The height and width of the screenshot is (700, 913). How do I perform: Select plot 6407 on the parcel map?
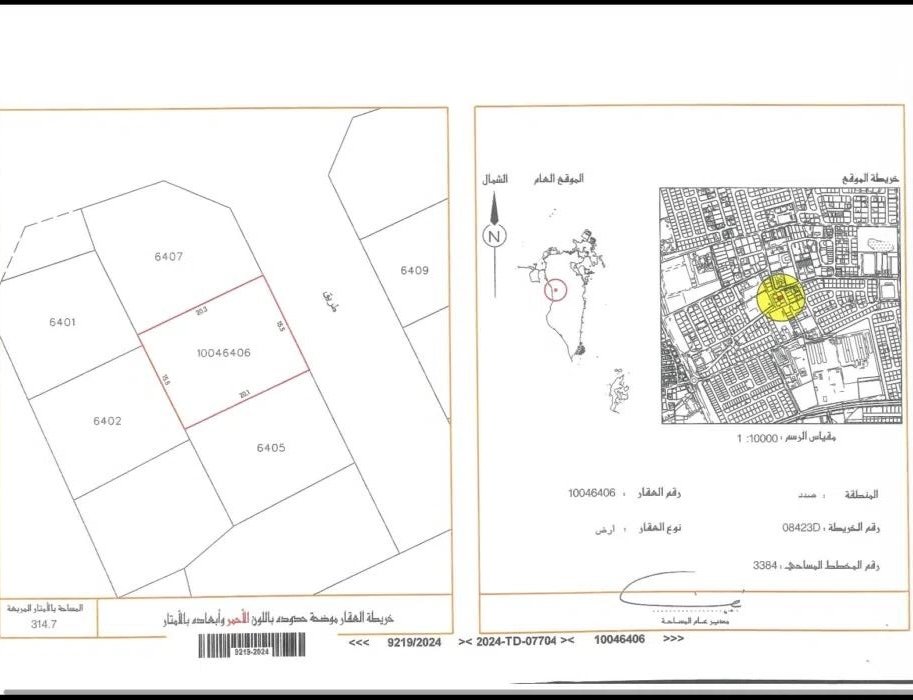pyautogui.click(x=168, y=257)
